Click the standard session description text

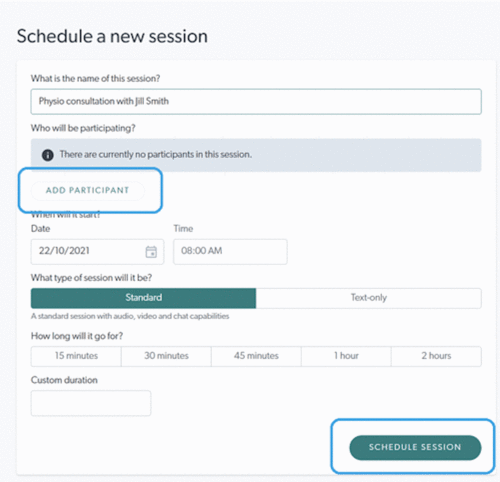click(x=130, y=316)
